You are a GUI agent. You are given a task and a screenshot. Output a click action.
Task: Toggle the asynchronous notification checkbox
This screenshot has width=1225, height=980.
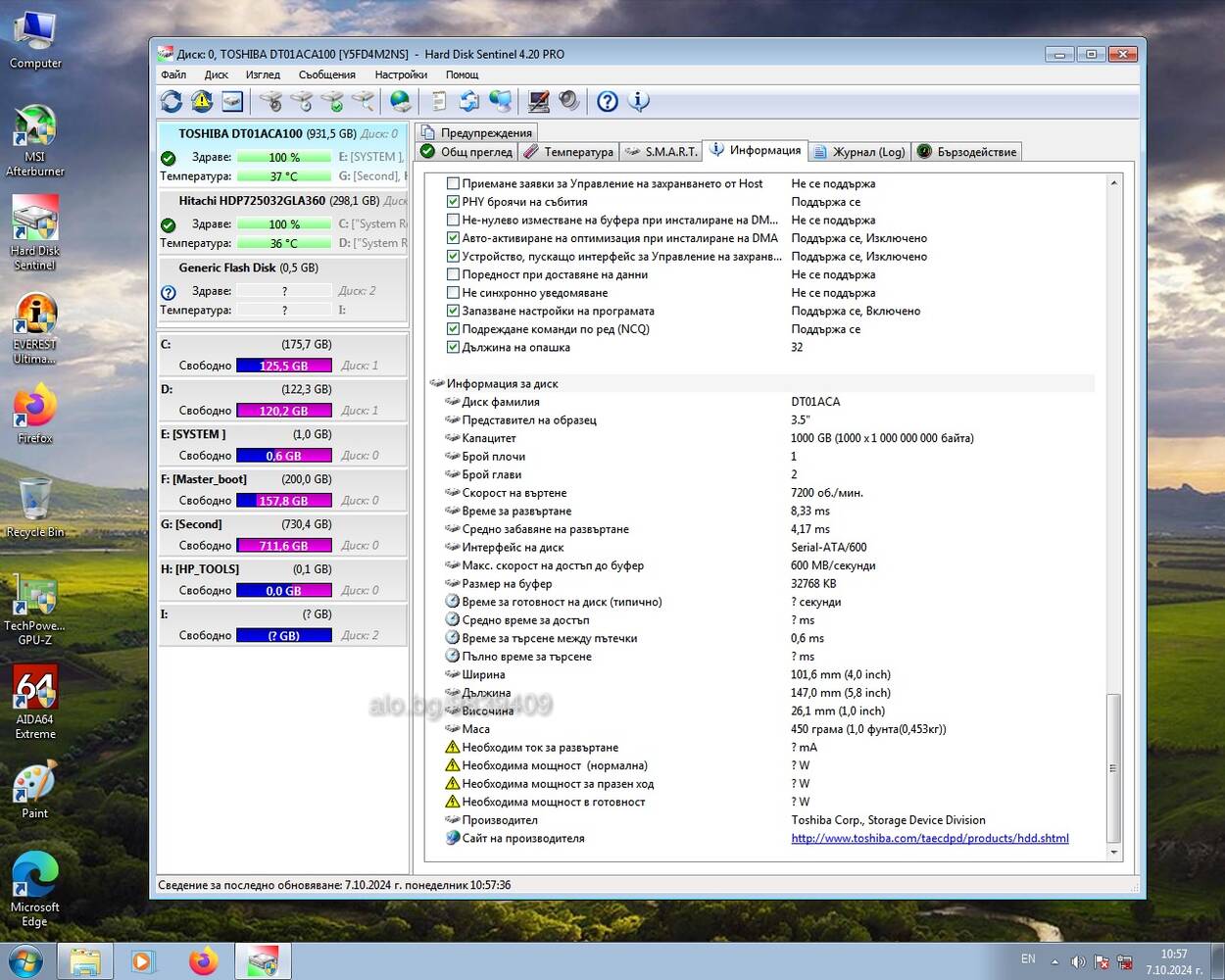click(453, 293)
